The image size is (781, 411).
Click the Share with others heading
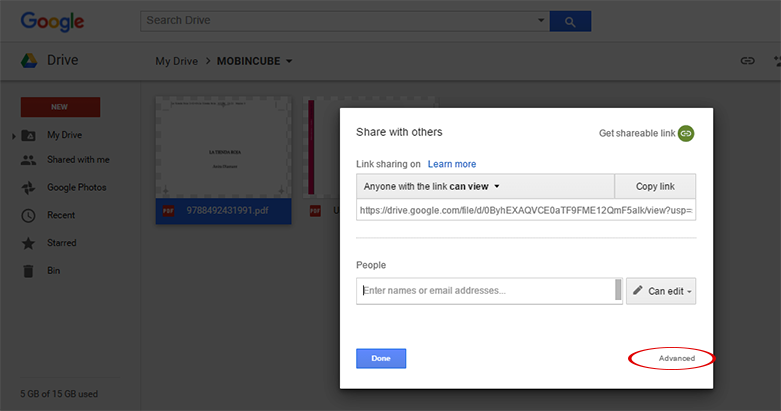point(399,132)
